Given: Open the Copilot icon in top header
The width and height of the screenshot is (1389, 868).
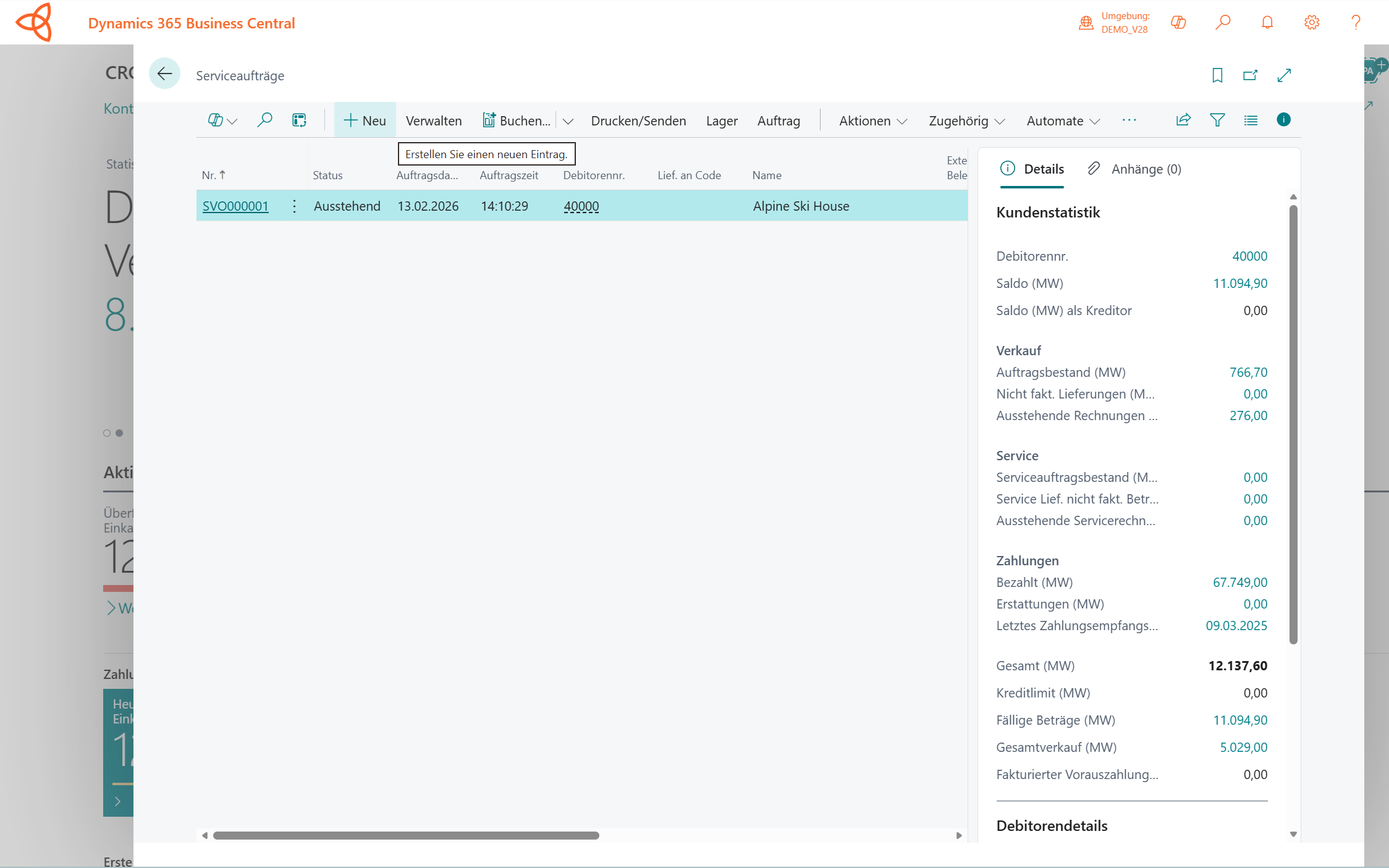Looking at the screenshot, I should coord(1178,23).
